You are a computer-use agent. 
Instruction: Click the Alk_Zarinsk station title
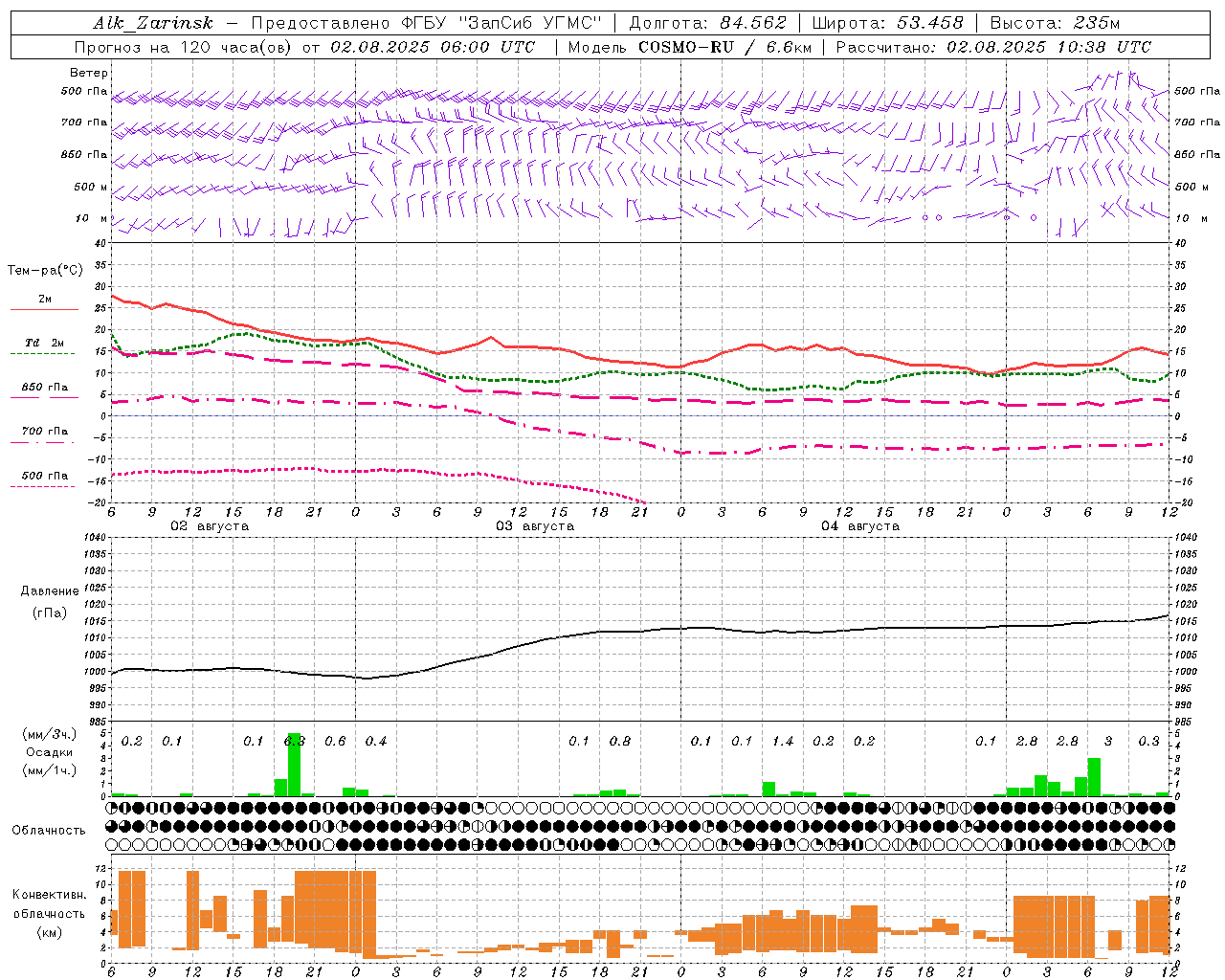tap(153, 23)
